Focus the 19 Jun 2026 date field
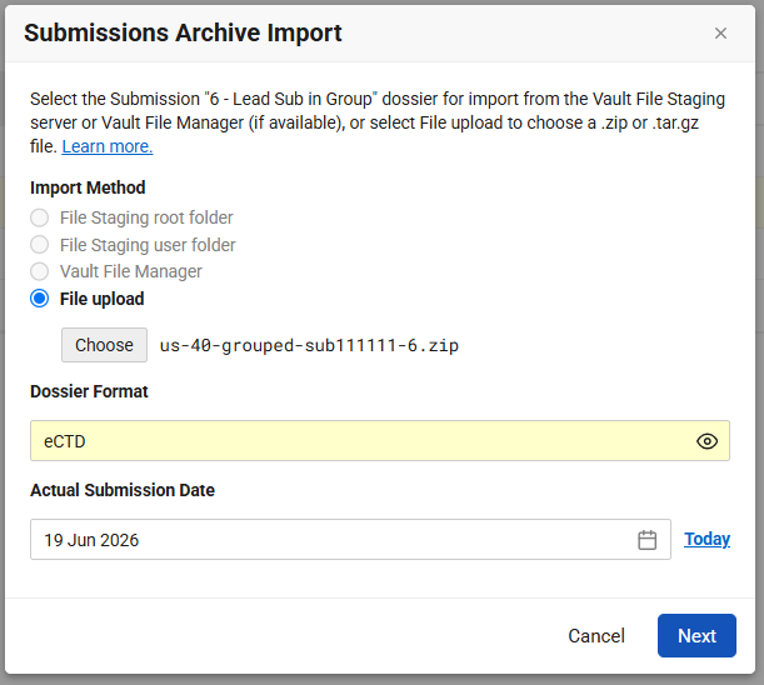The width and height of the screenshot is (764, 685). [350, 539]
